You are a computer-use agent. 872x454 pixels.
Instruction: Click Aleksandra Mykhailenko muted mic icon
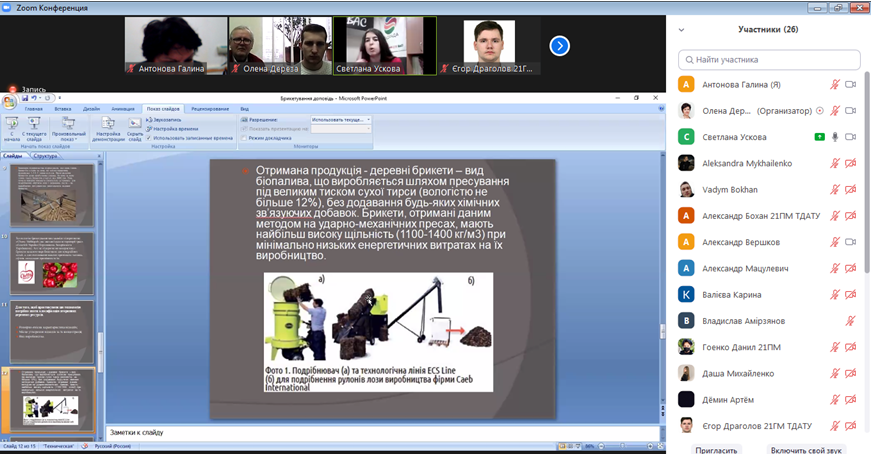835,163
